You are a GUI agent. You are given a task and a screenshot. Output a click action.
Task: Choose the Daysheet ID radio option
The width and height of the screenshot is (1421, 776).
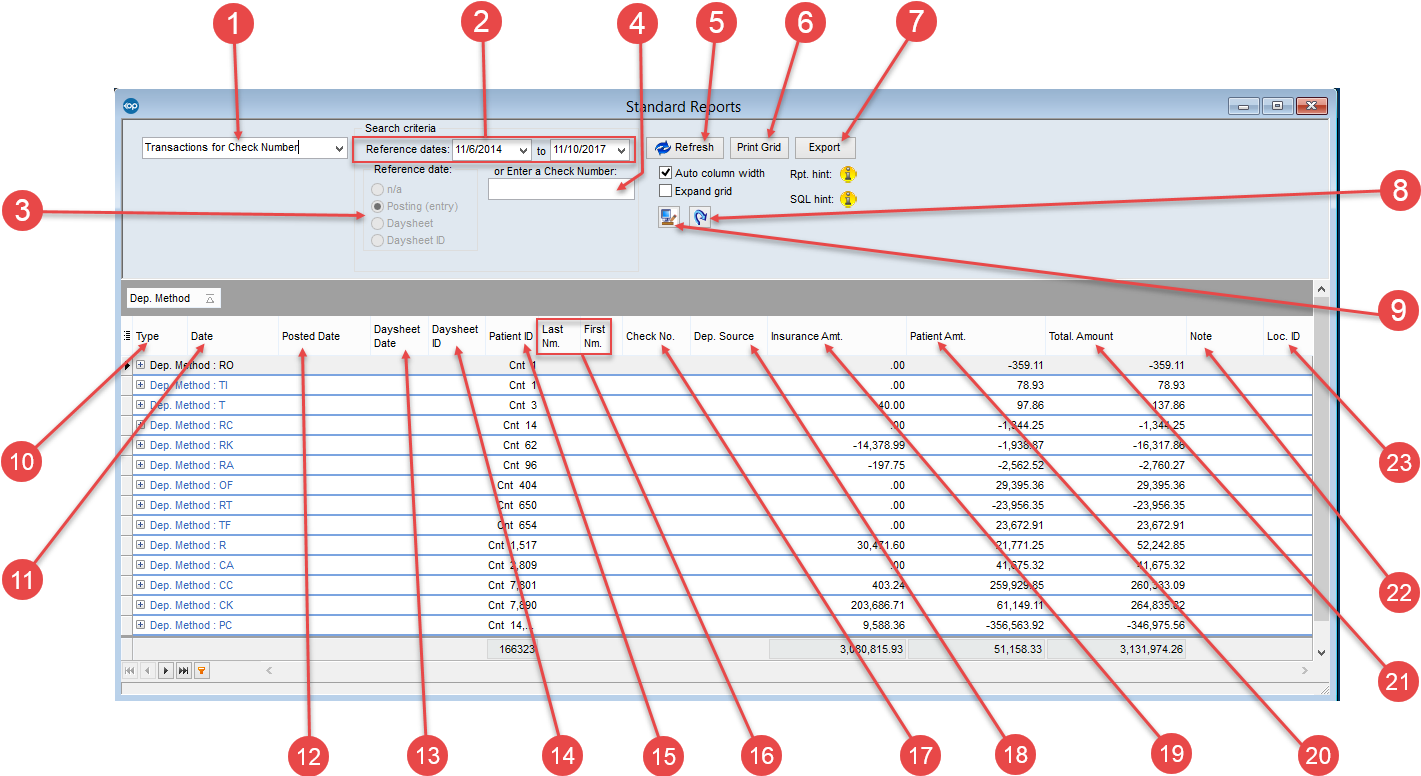tap(377, 240)
